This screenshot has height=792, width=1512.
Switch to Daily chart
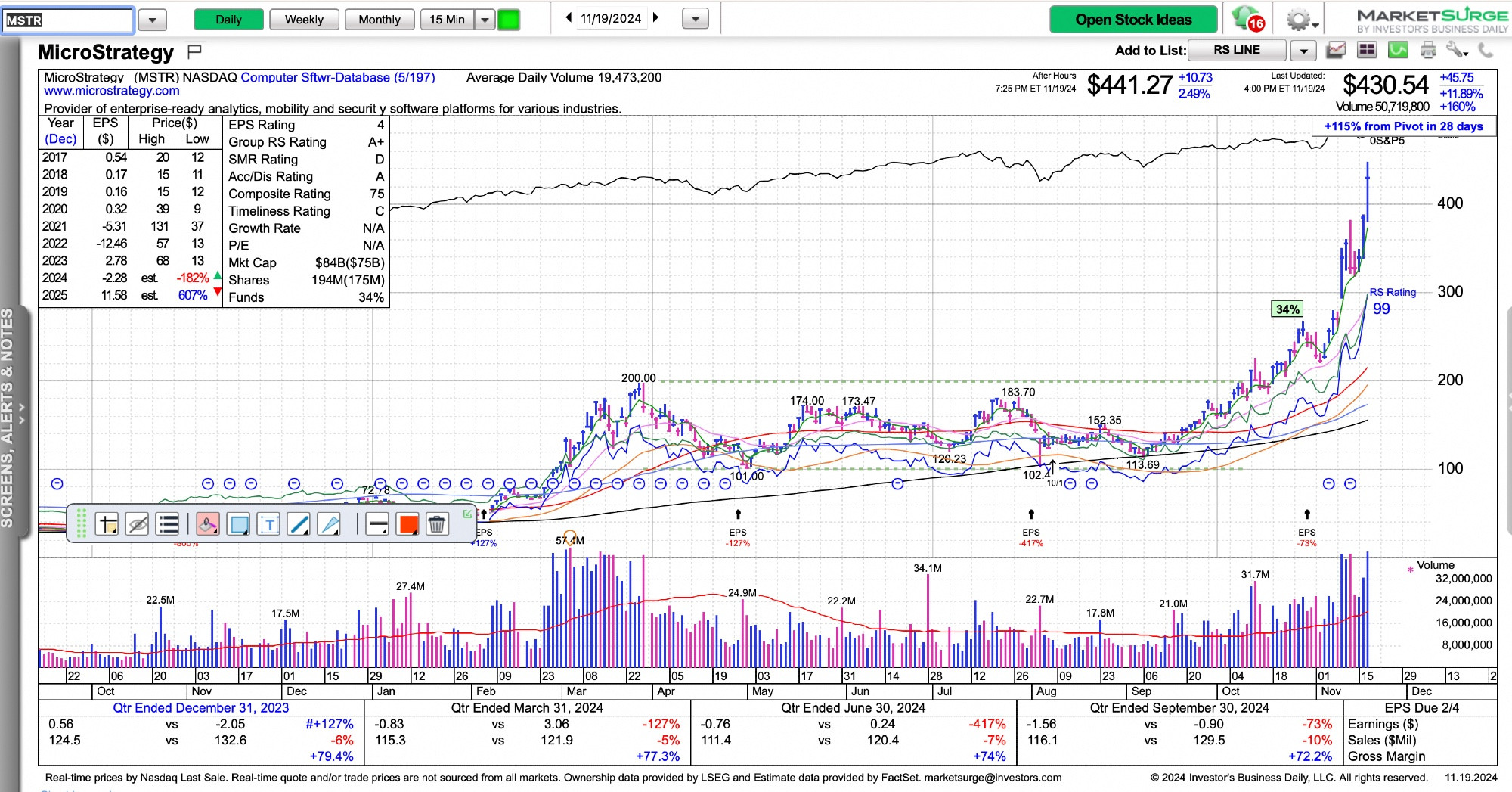[228, 20]
